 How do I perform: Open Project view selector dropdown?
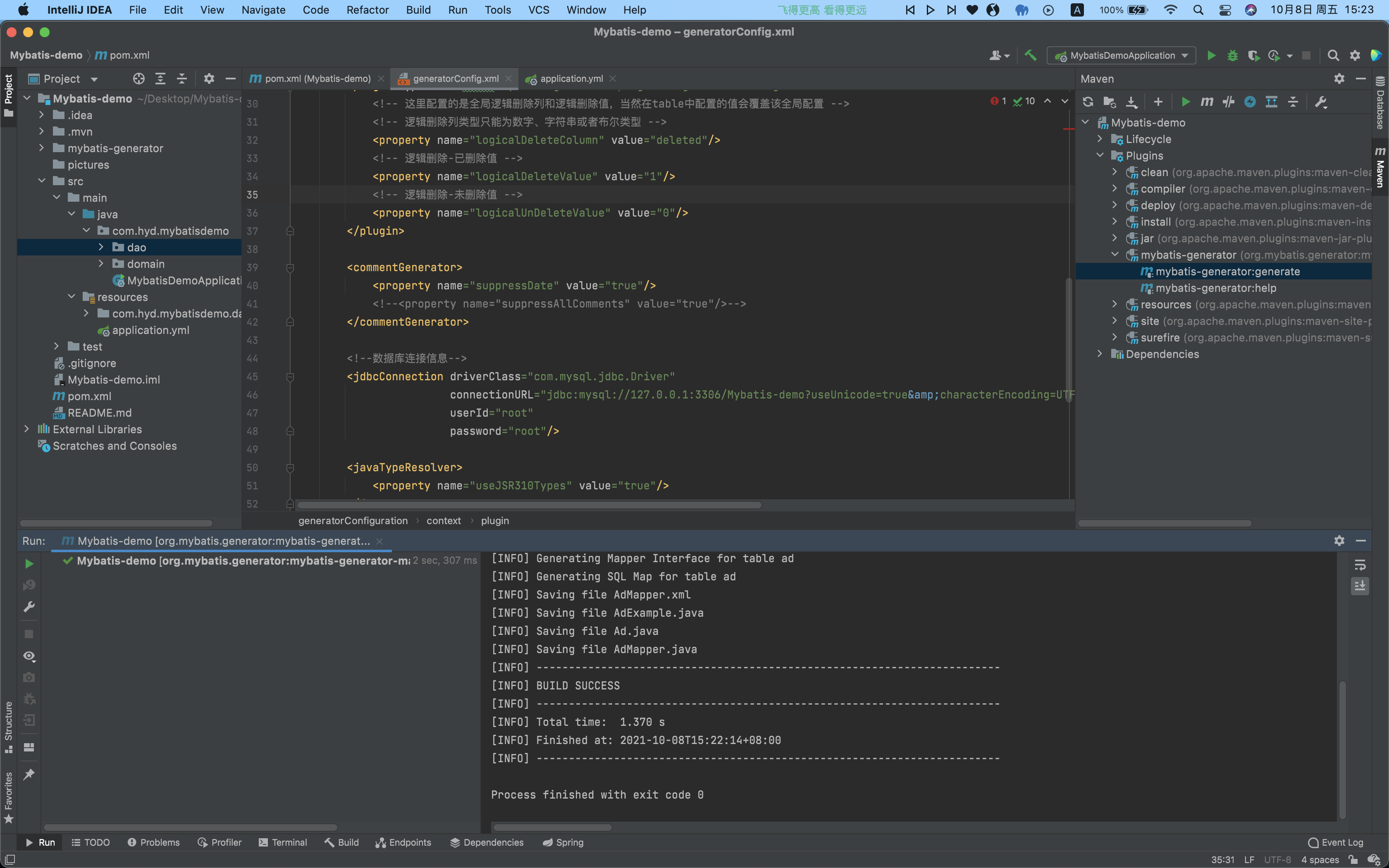coord(64,79)
